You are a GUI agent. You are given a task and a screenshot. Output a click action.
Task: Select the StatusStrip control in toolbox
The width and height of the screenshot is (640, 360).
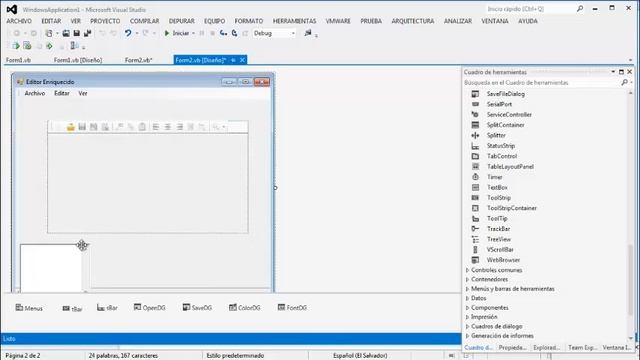(500, 146)
